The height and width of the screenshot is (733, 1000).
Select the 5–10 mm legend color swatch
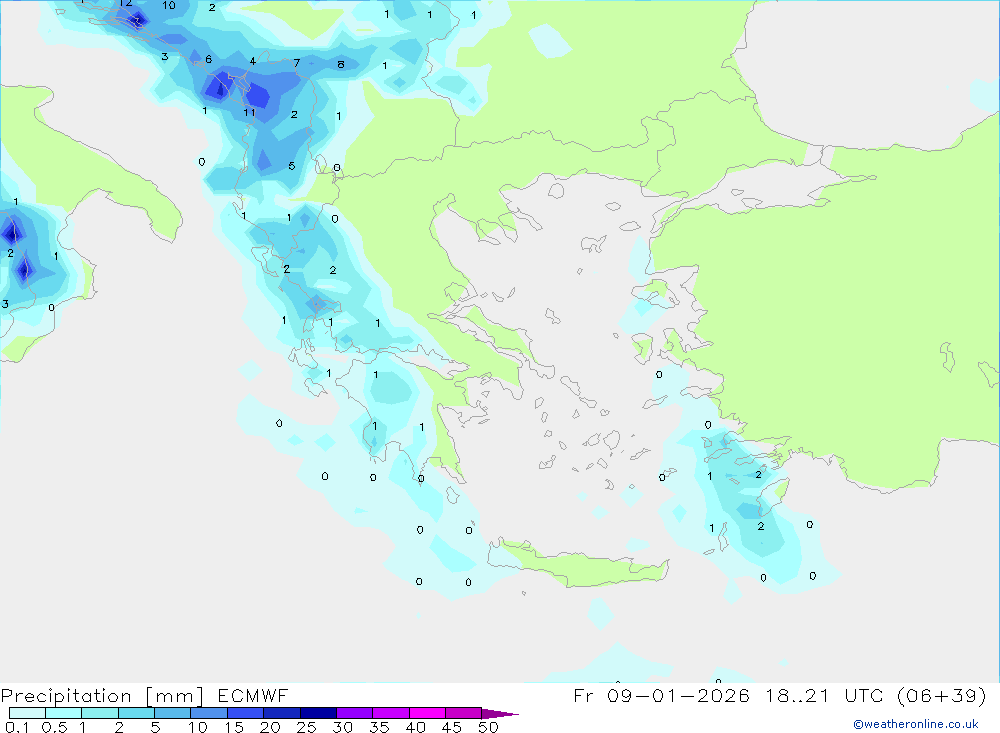click(173, 713)
